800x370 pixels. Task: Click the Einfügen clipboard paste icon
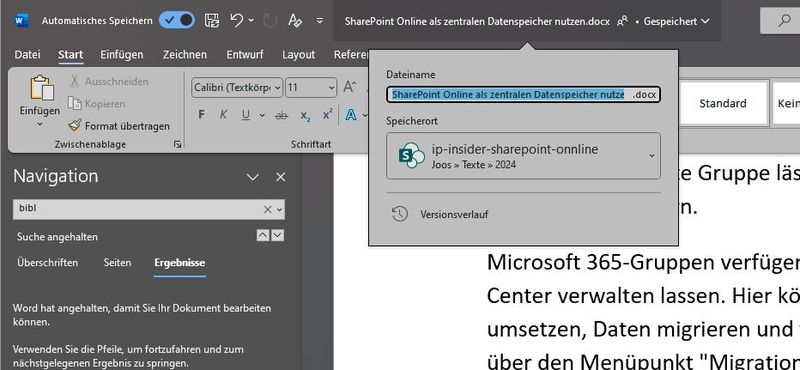coord(42,88)
